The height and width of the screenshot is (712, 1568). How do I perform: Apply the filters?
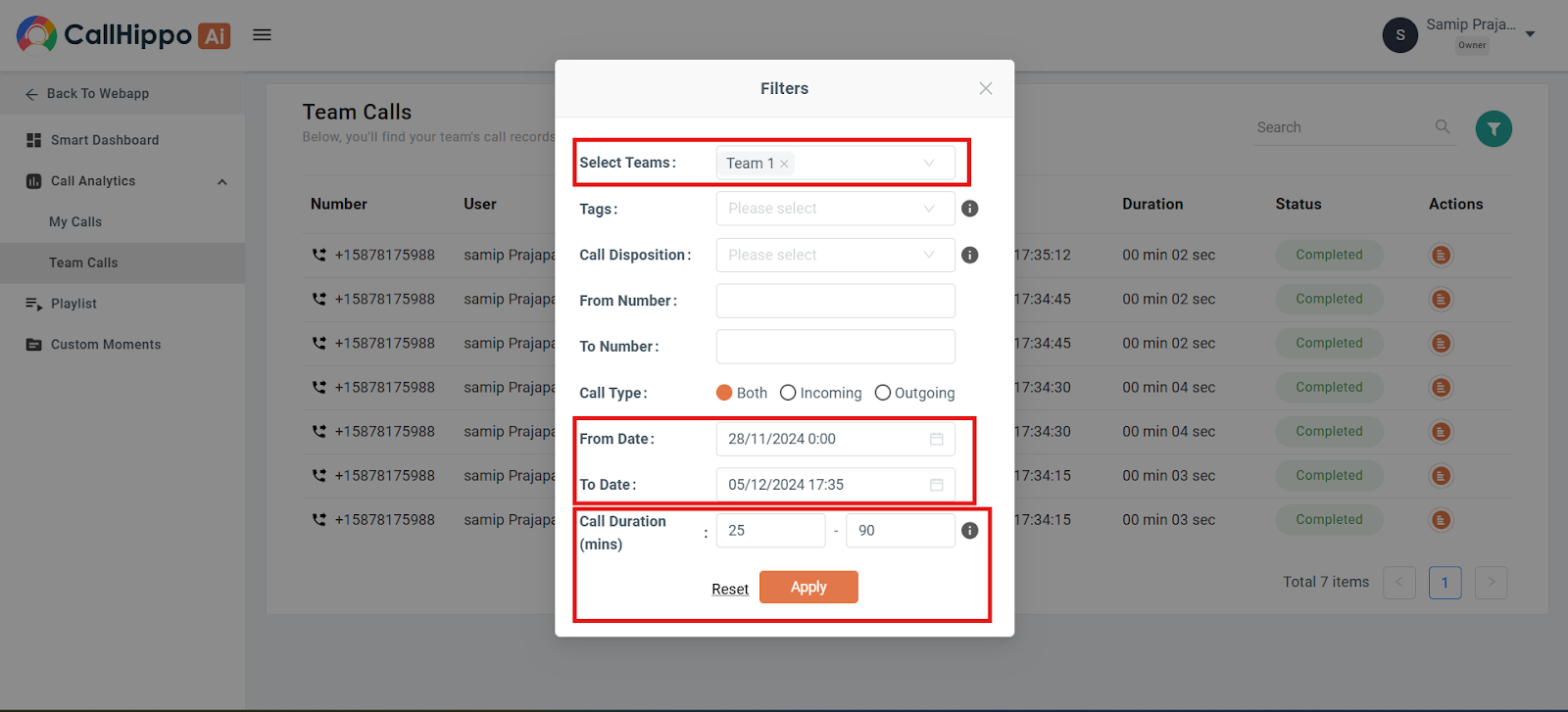point(808,588)
